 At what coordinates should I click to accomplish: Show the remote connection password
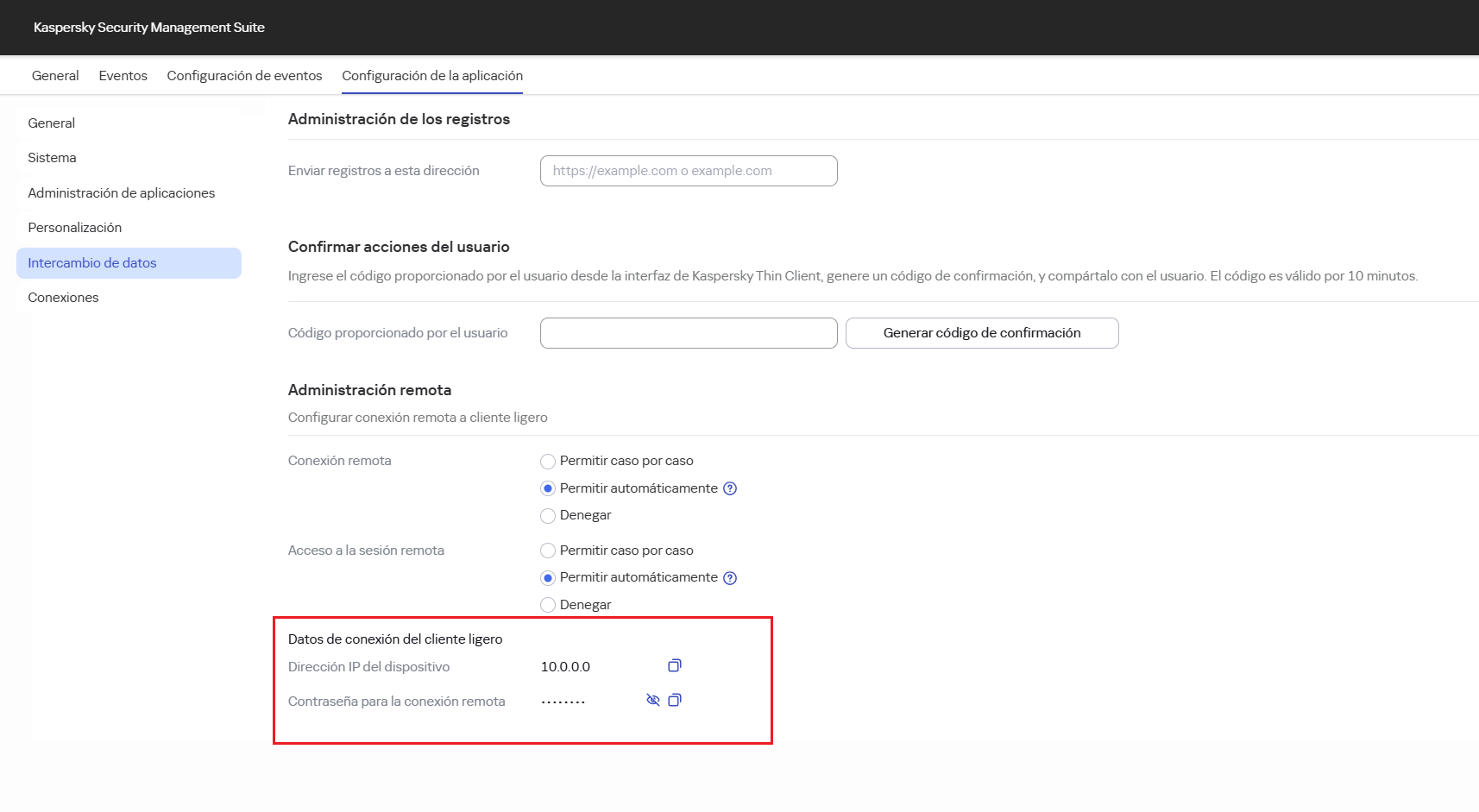[653, 700]
